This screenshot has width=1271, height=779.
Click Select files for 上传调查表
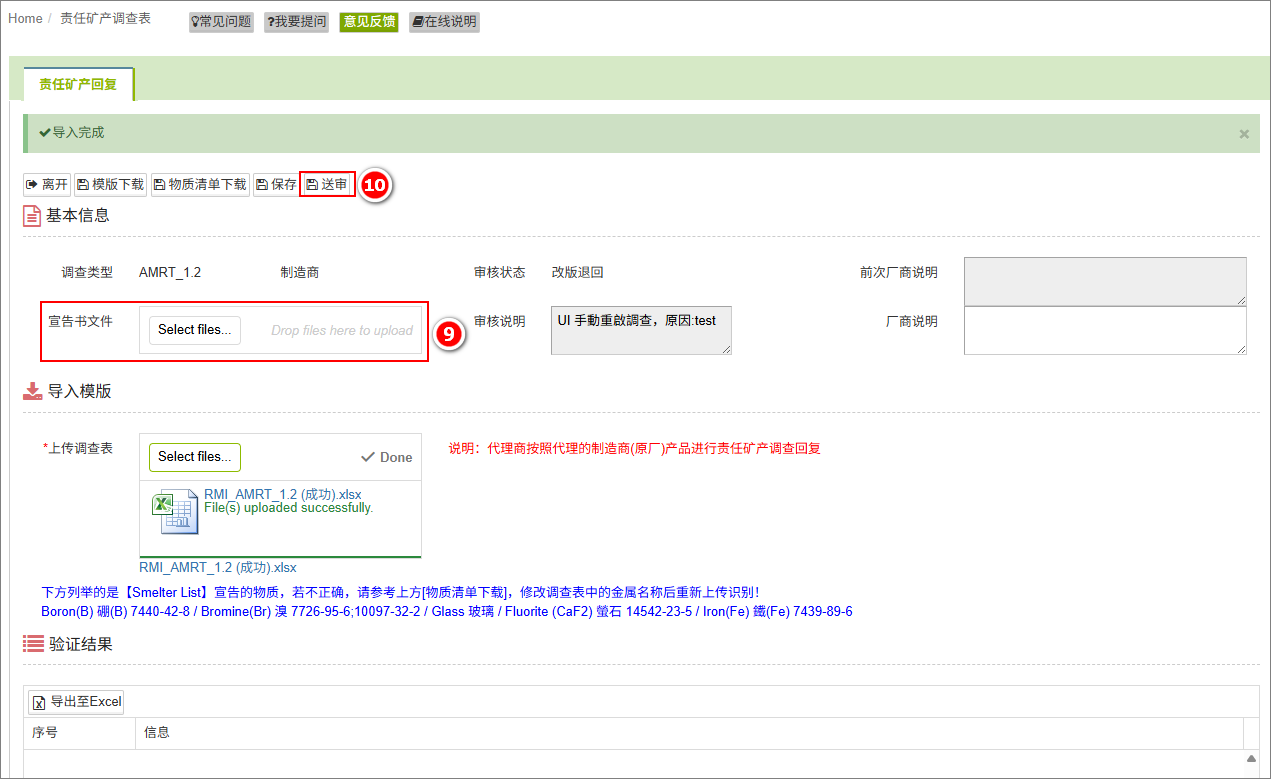click(x=195, y=457)
